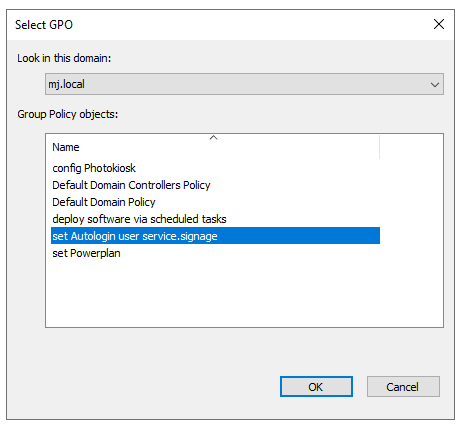Click the domain dropdown chevron arrow

click(435, 85)
